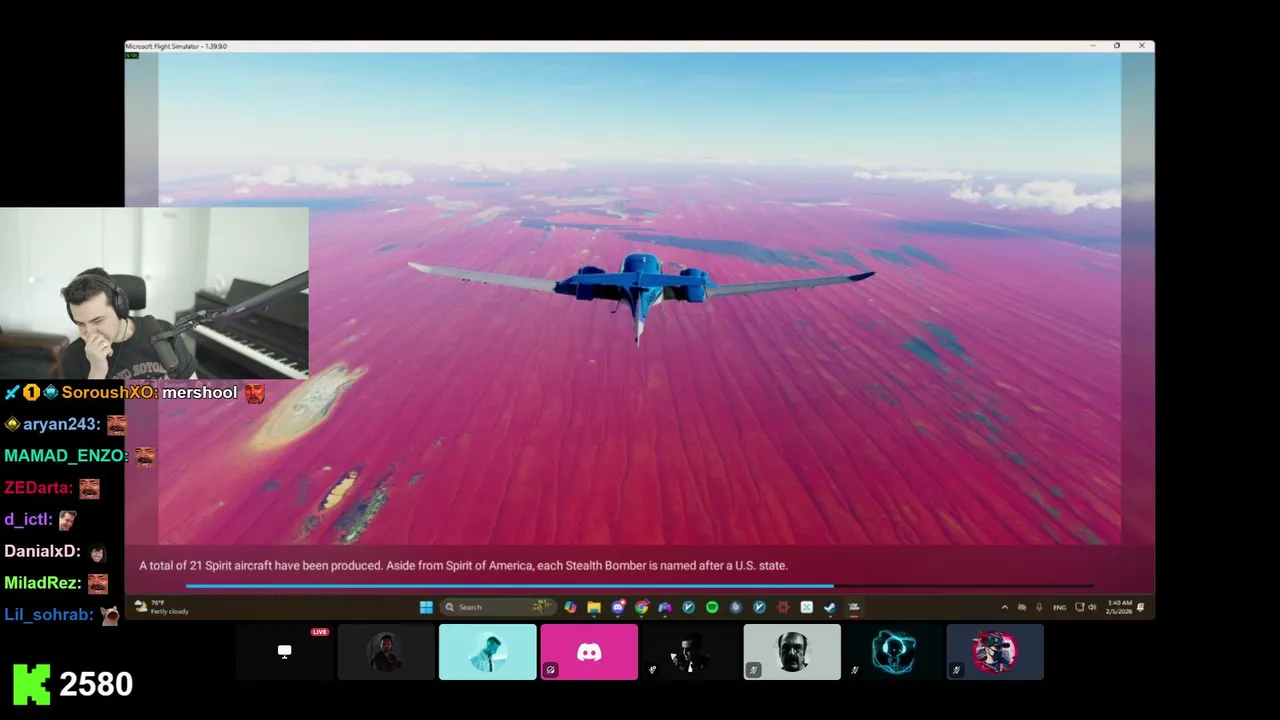Click Lil_sohrab's username in chat
The image size is (1280, 720).
coord(47,615)
